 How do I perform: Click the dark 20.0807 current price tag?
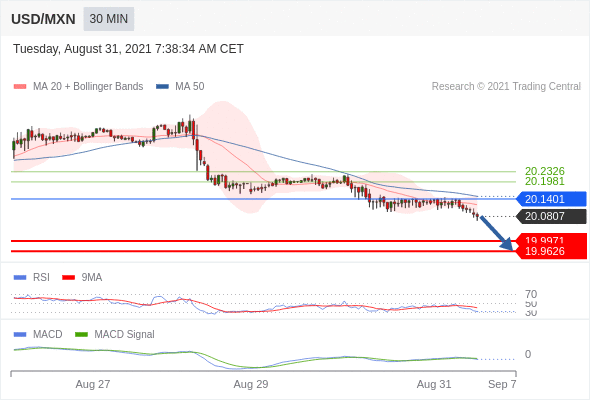tap(551, 216)
